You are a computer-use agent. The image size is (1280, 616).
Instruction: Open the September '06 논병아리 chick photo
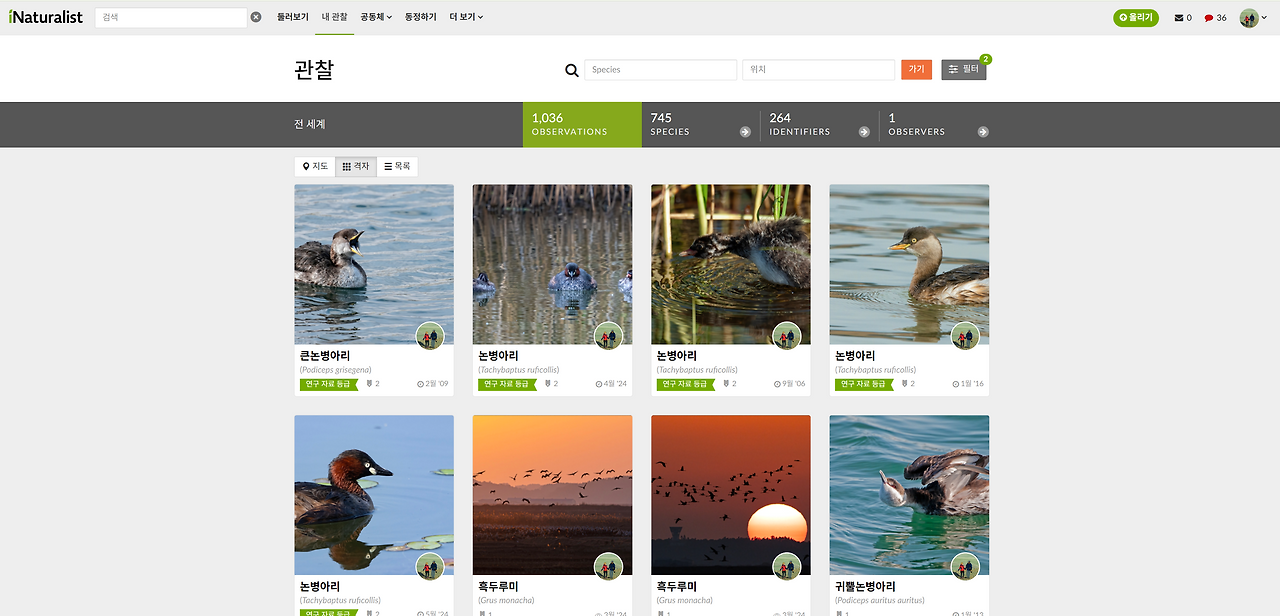tap(731, 264)
